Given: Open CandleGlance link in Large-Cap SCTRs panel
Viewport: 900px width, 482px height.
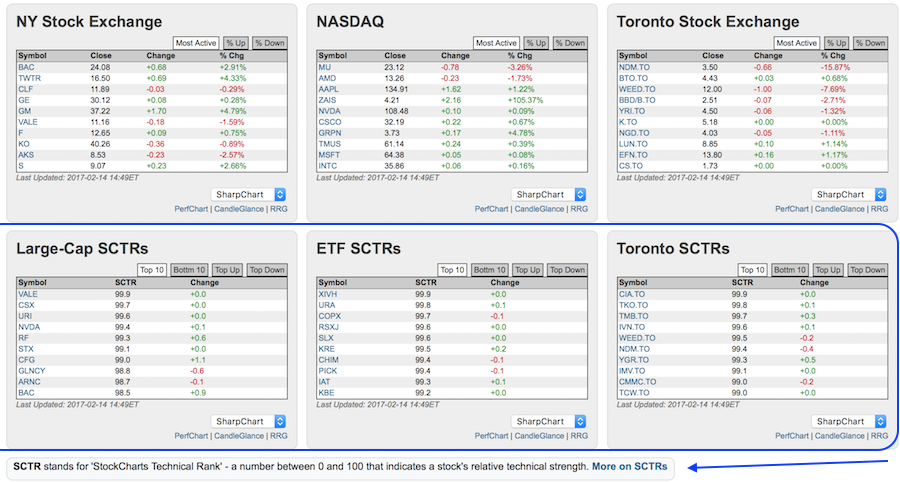Looking at the screenshot, I should click(240, 436).
